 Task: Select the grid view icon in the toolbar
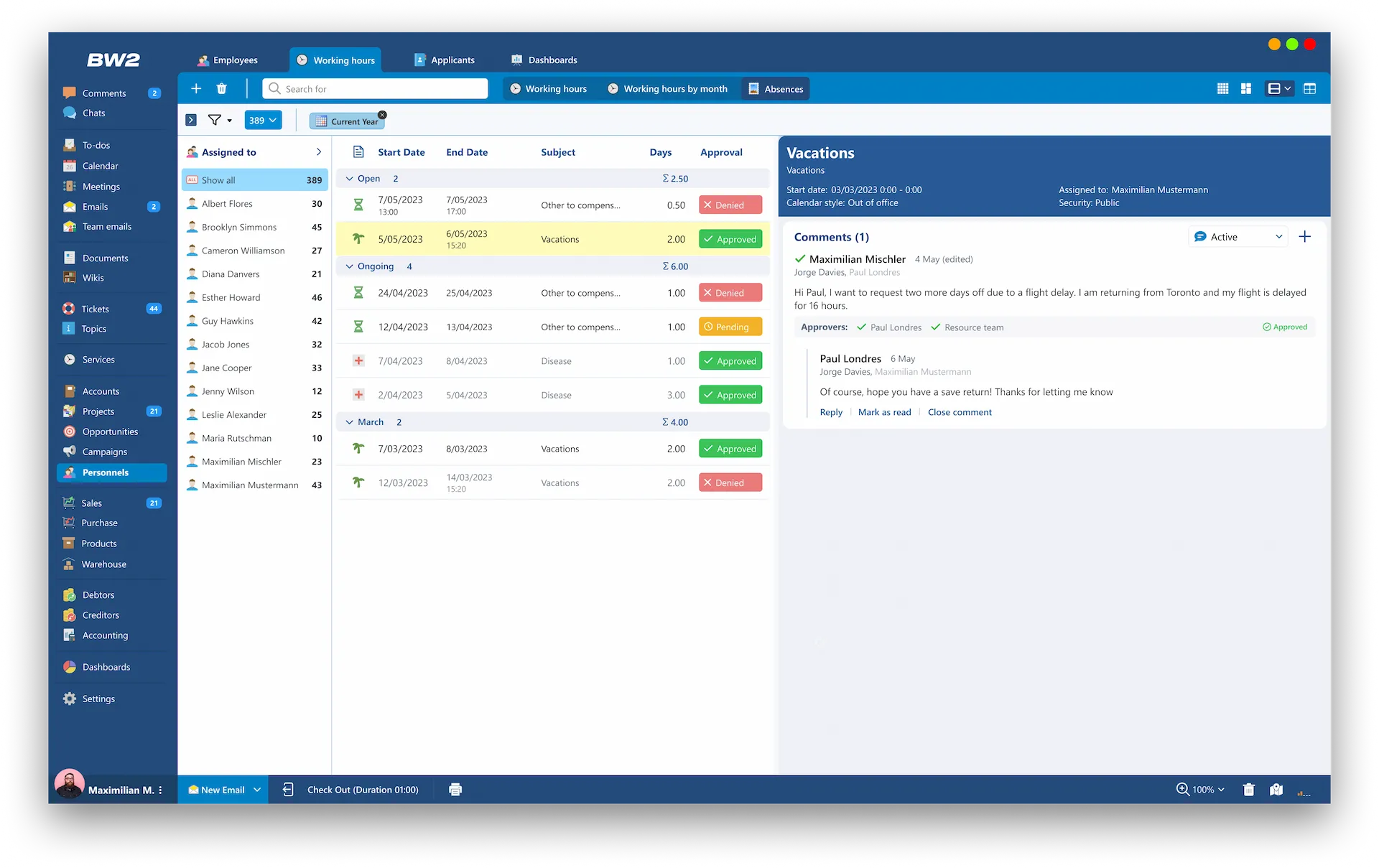click(1222, 88)
